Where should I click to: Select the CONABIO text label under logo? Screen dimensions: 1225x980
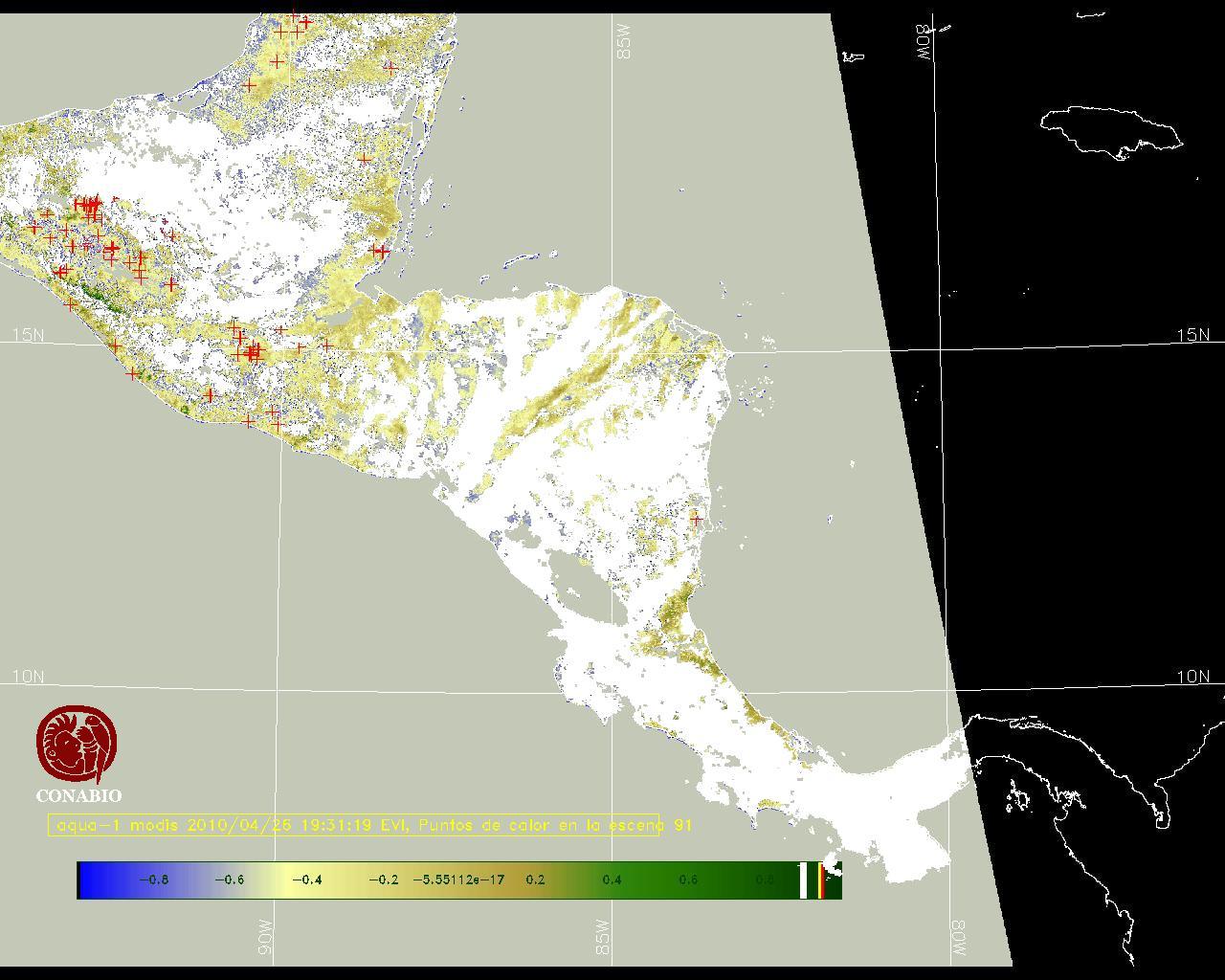pyautogui.click(x=78, y=795)
